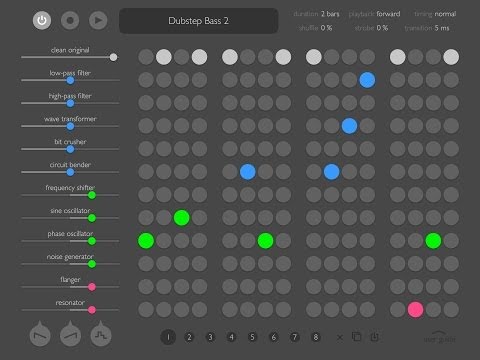Click the flanger slider handle
480x360 pixels.
pos(92,287)
